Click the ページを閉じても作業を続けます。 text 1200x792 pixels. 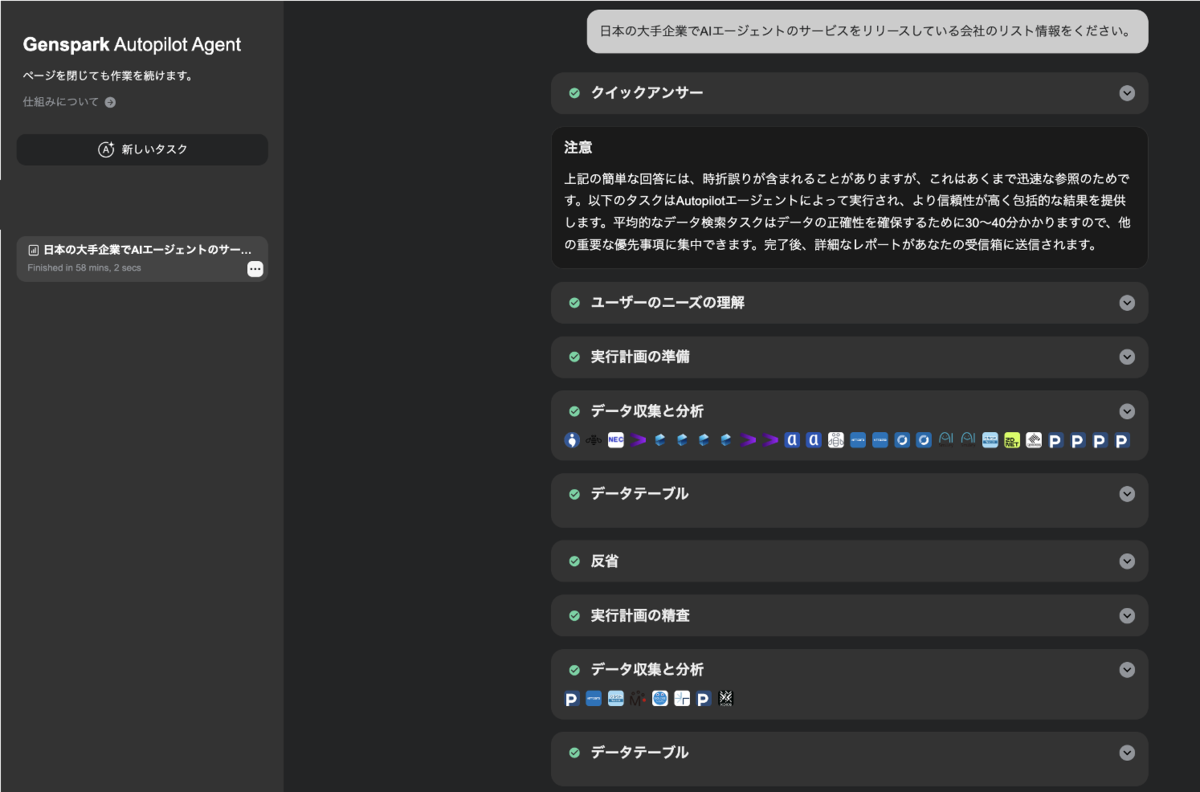coord(108,76)
